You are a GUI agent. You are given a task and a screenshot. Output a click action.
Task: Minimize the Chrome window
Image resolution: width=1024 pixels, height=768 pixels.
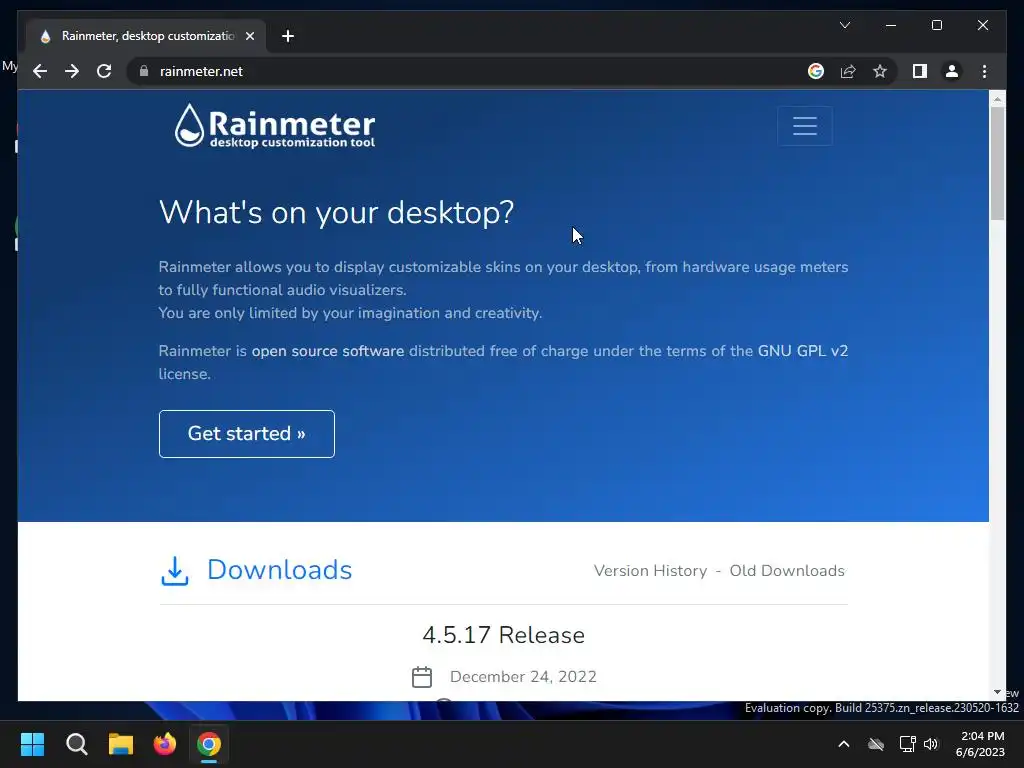tap(891, 25)
